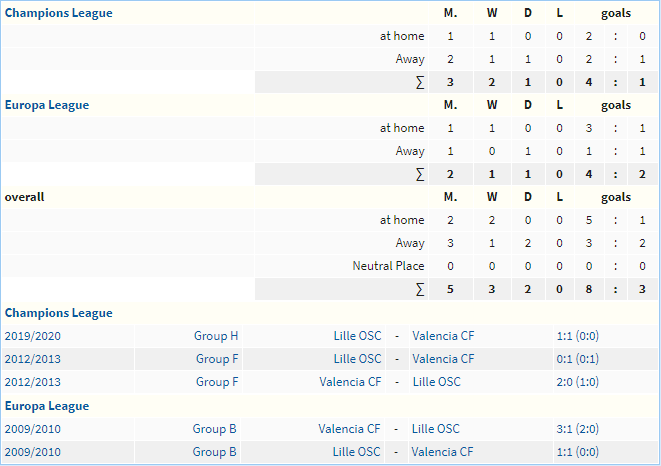Image resolution: width=661 pixels, height=466 pixels.
Task: Open the 1:1 (0:0) Group H result
Action: 578,336
